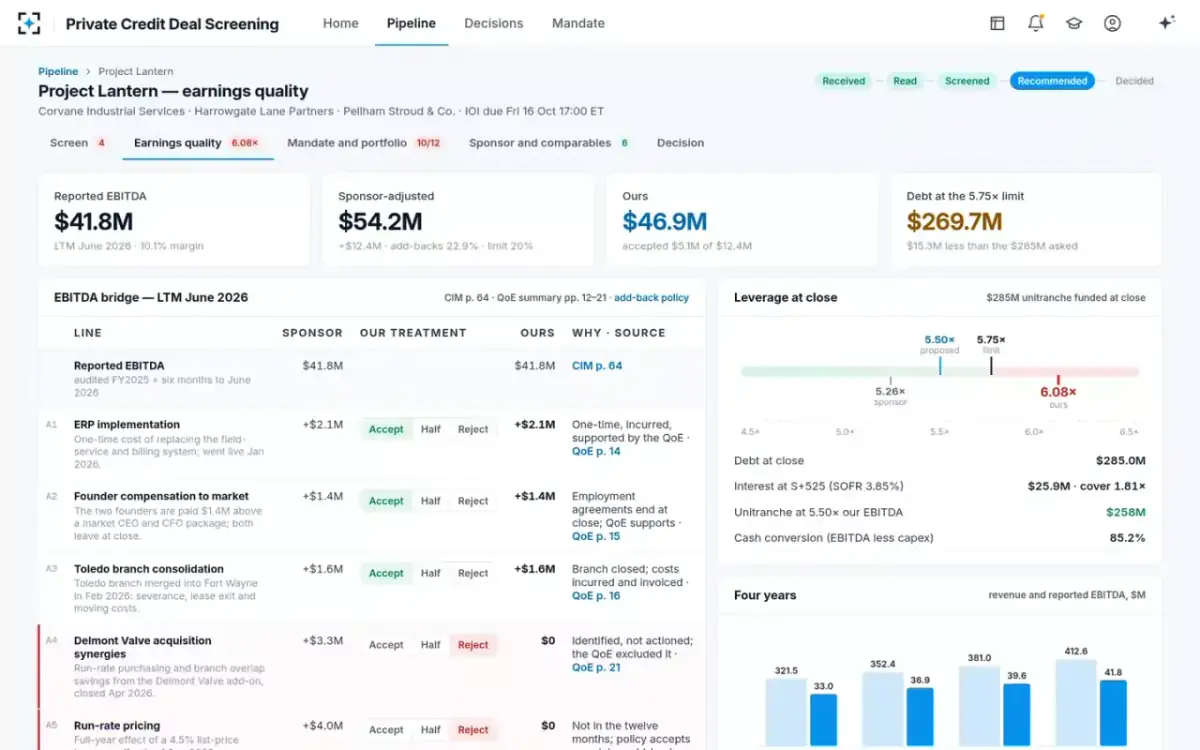Select the Recommended stage pill
The height and width of the screenshot is (750, 1200).
tap(1052, 81)
